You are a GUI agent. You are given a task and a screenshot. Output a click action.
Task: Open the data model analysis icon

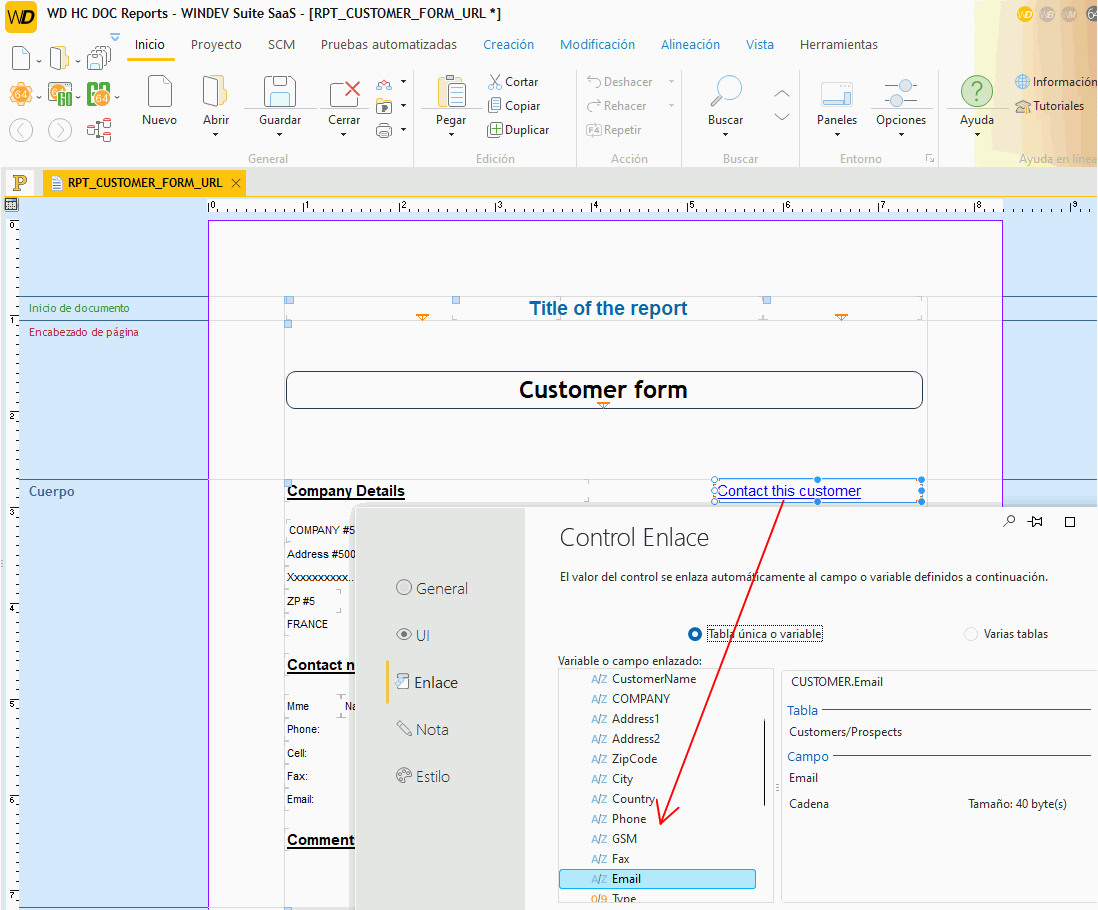coord(99,130)
